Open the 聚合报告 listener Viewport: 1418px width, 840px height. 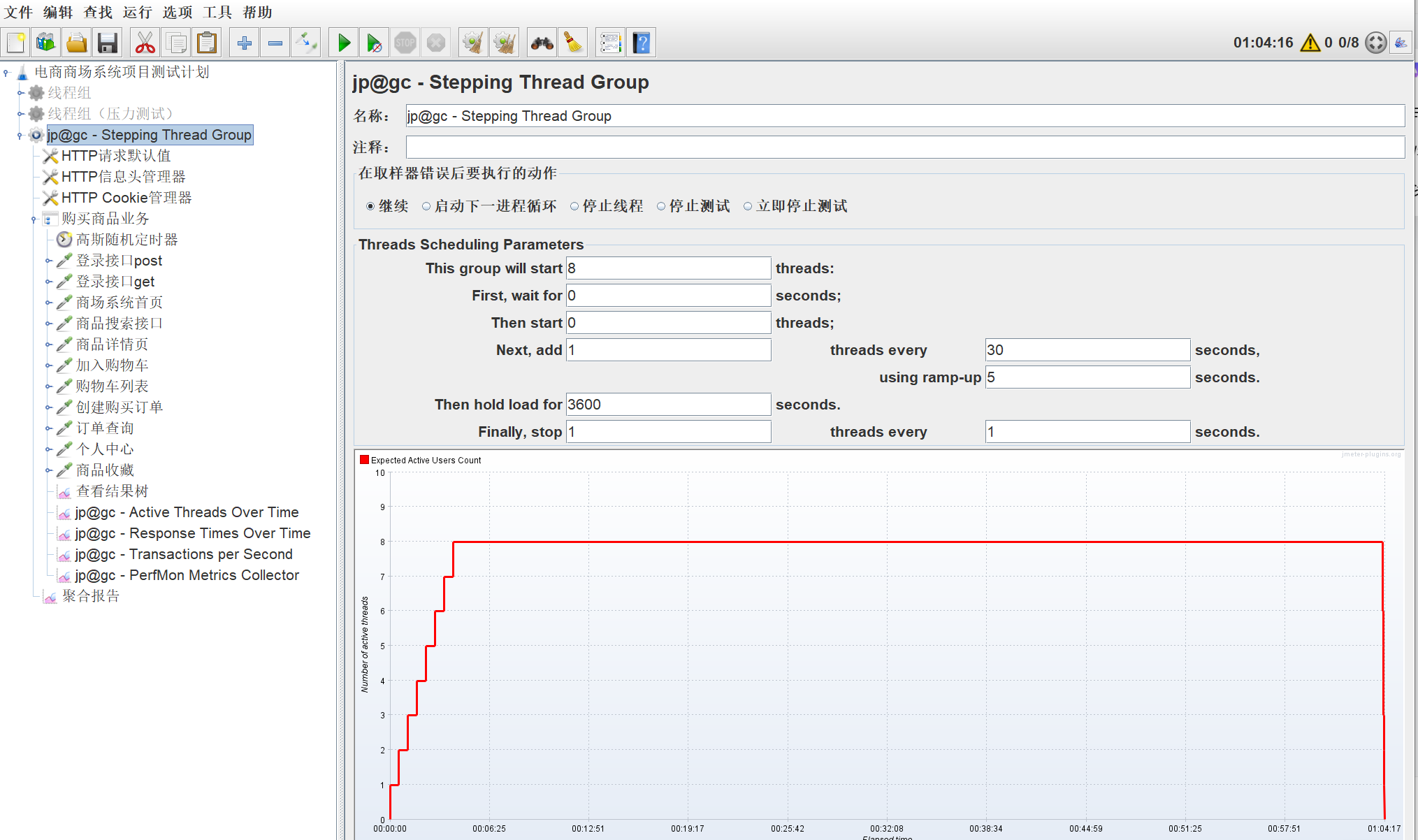coord(91,596)
